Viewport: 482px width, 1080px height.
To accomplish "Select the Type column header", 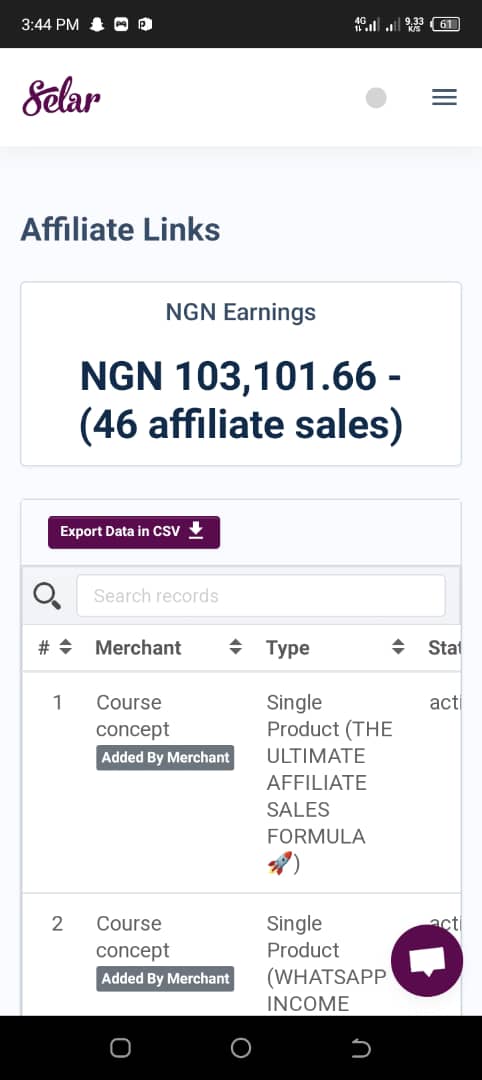I will pyautogui.click(x=288, y=648).
